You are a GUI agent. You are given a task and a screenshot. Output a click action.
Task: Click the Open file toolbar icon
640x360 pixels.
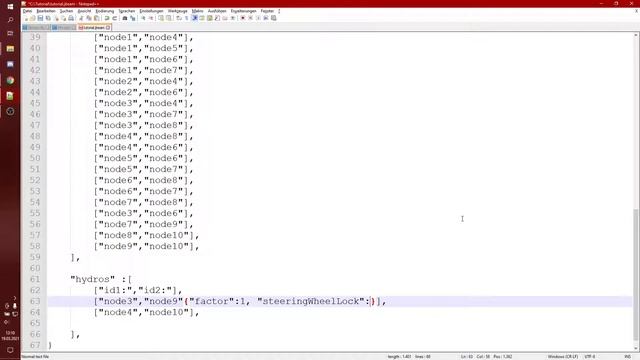(x=33, y=18)
